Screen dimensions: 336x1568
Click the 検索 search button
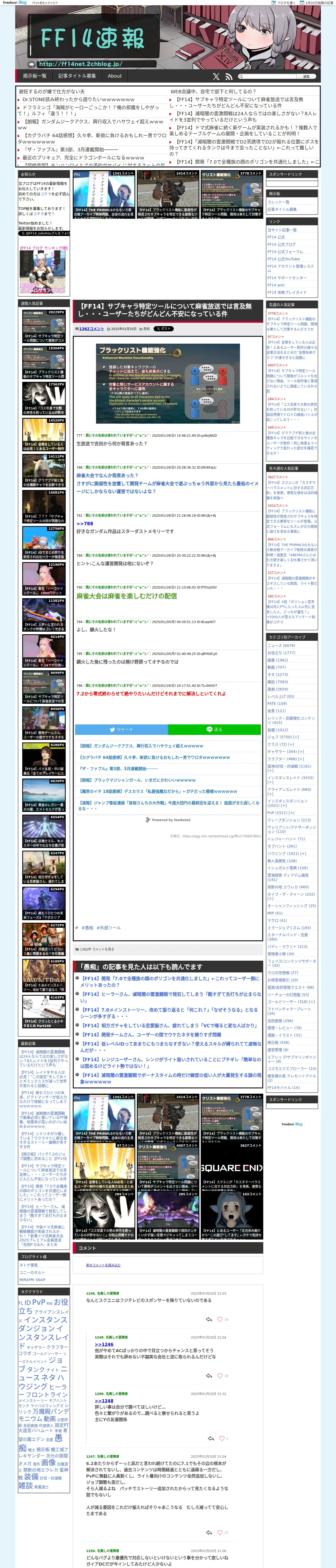(x=306, y=77)
